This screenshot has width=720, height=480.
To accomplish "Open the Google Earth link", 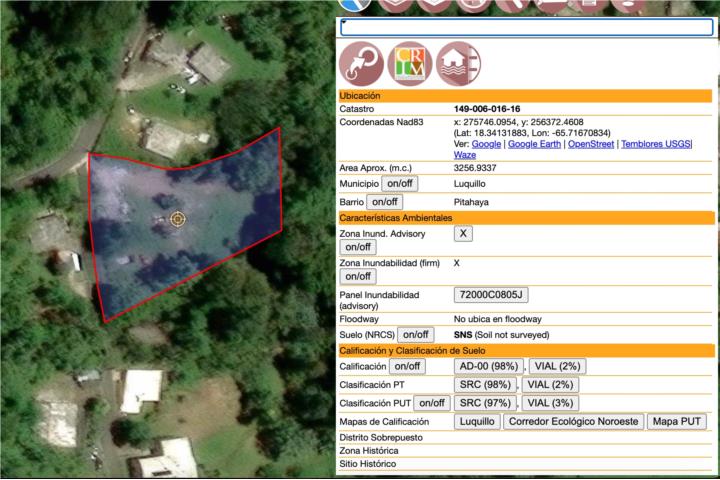I will (x=534, y=144).
